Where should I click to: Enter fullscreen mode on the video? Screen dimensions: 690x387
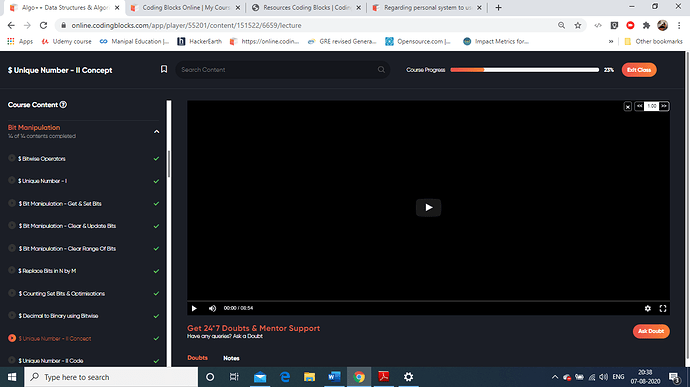(663, 308)
